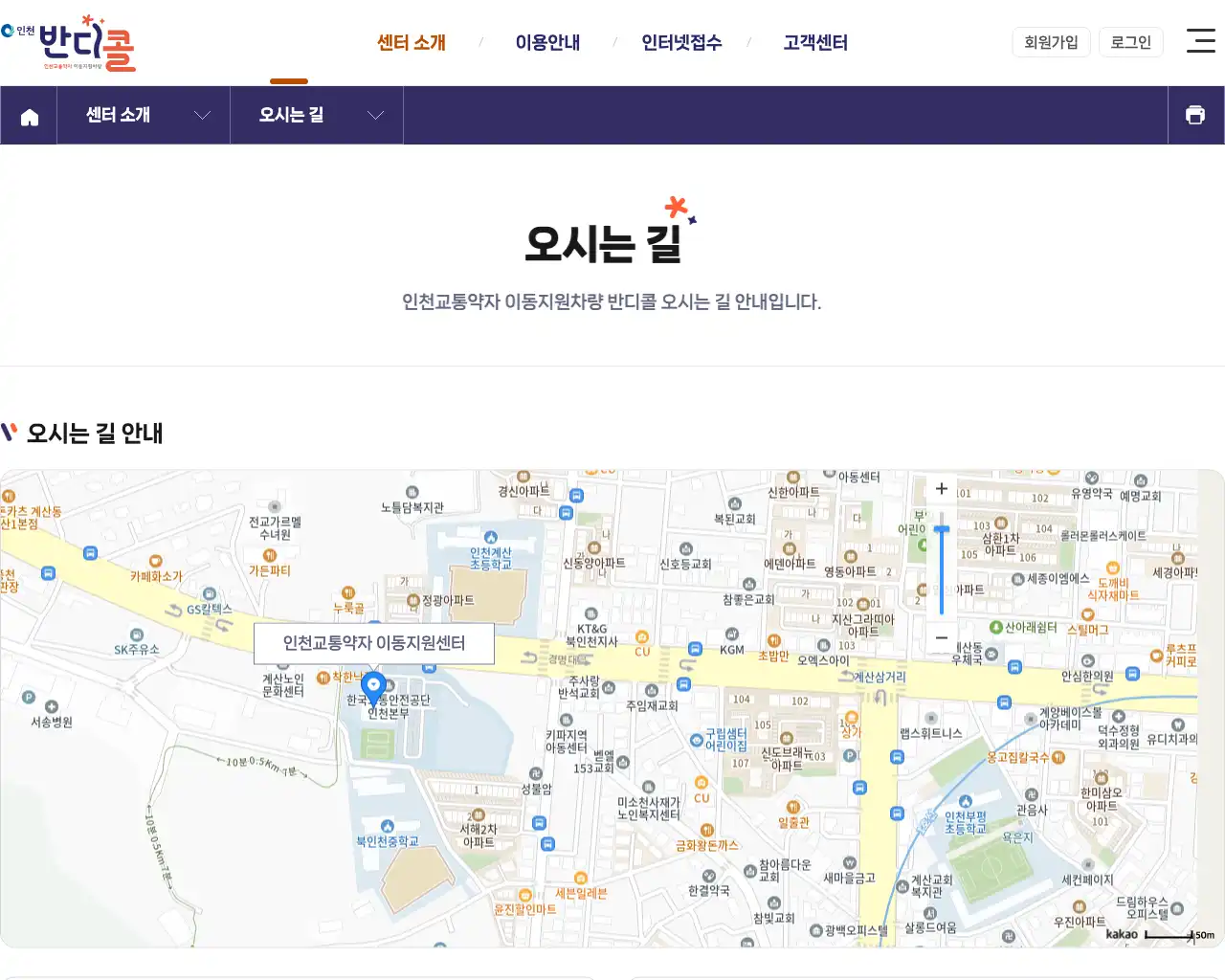Click the KGM dealership label
Image resolution: width=1225 pixels, height=980 pixels.
pyautogui.click(x=732, y=650)
